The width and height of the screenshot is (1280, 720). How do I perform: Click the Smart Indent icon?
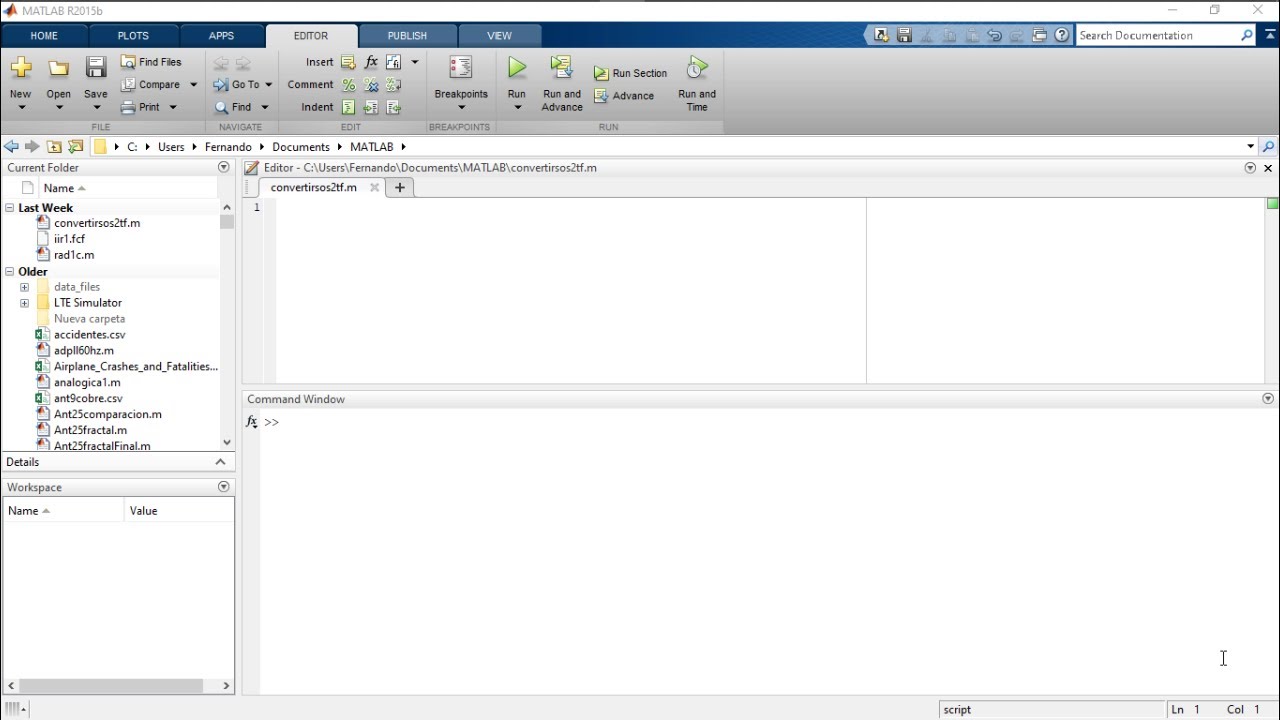(x=348, y=107)
